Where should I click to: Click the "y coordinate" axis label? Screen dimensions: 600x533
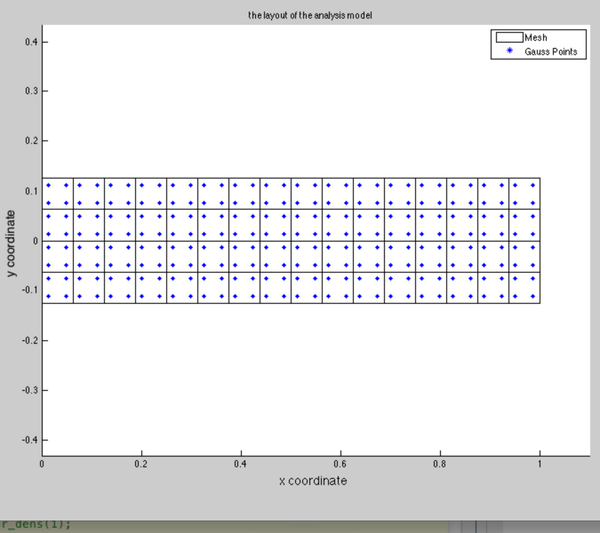pos(11,243)
